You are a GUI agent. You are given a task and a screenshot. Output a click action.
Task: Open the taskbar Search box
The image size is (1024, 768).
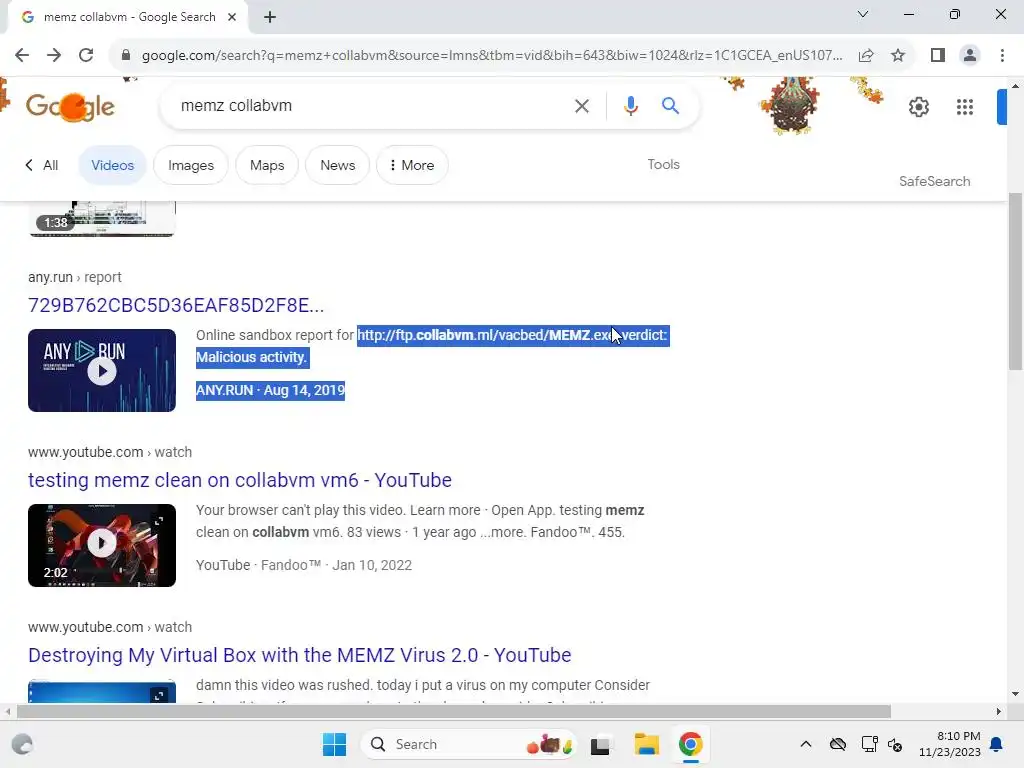(x=468, y=744)
